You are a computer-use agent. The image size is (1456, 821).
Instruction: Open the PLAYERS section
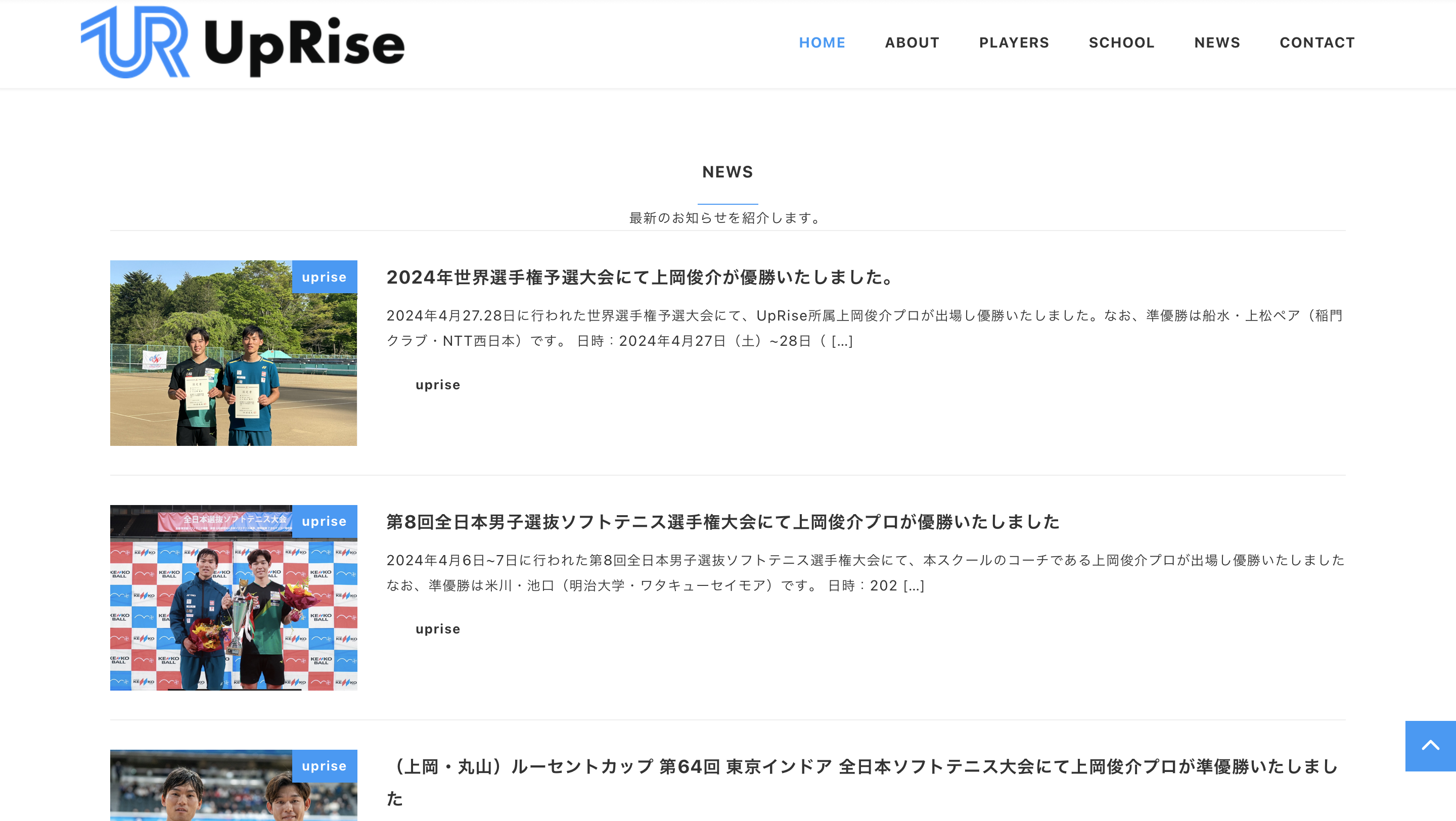1014,42
